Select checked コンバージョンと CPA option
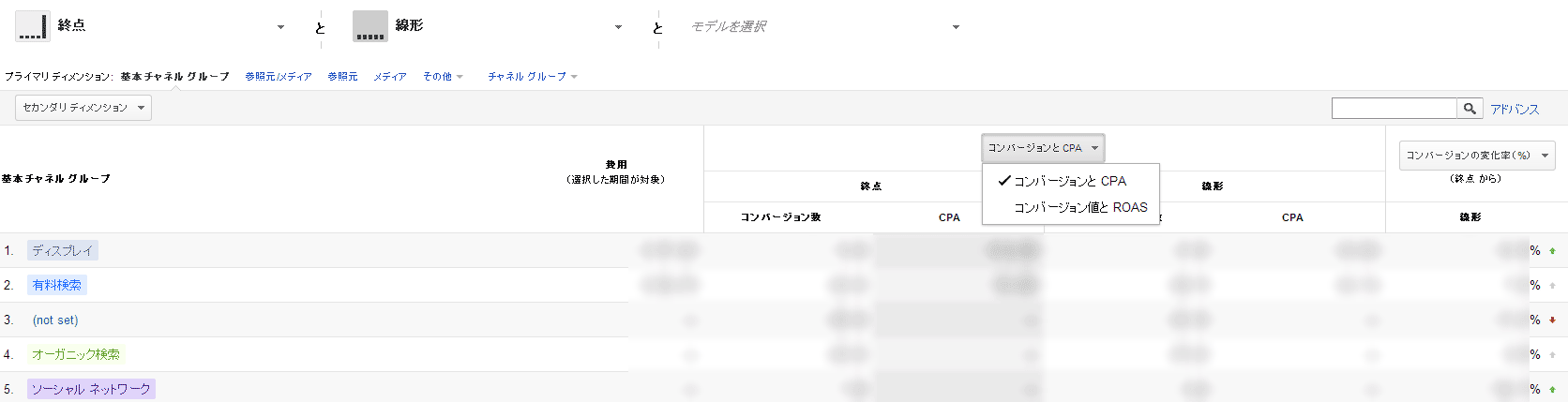1568x402 pixels. tap(1070, 181)
